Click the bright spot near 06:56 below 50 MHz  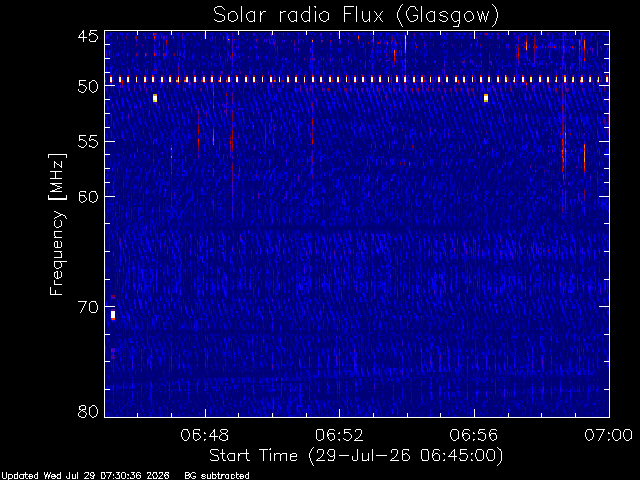pyautogui.click(x=486, y=98)
